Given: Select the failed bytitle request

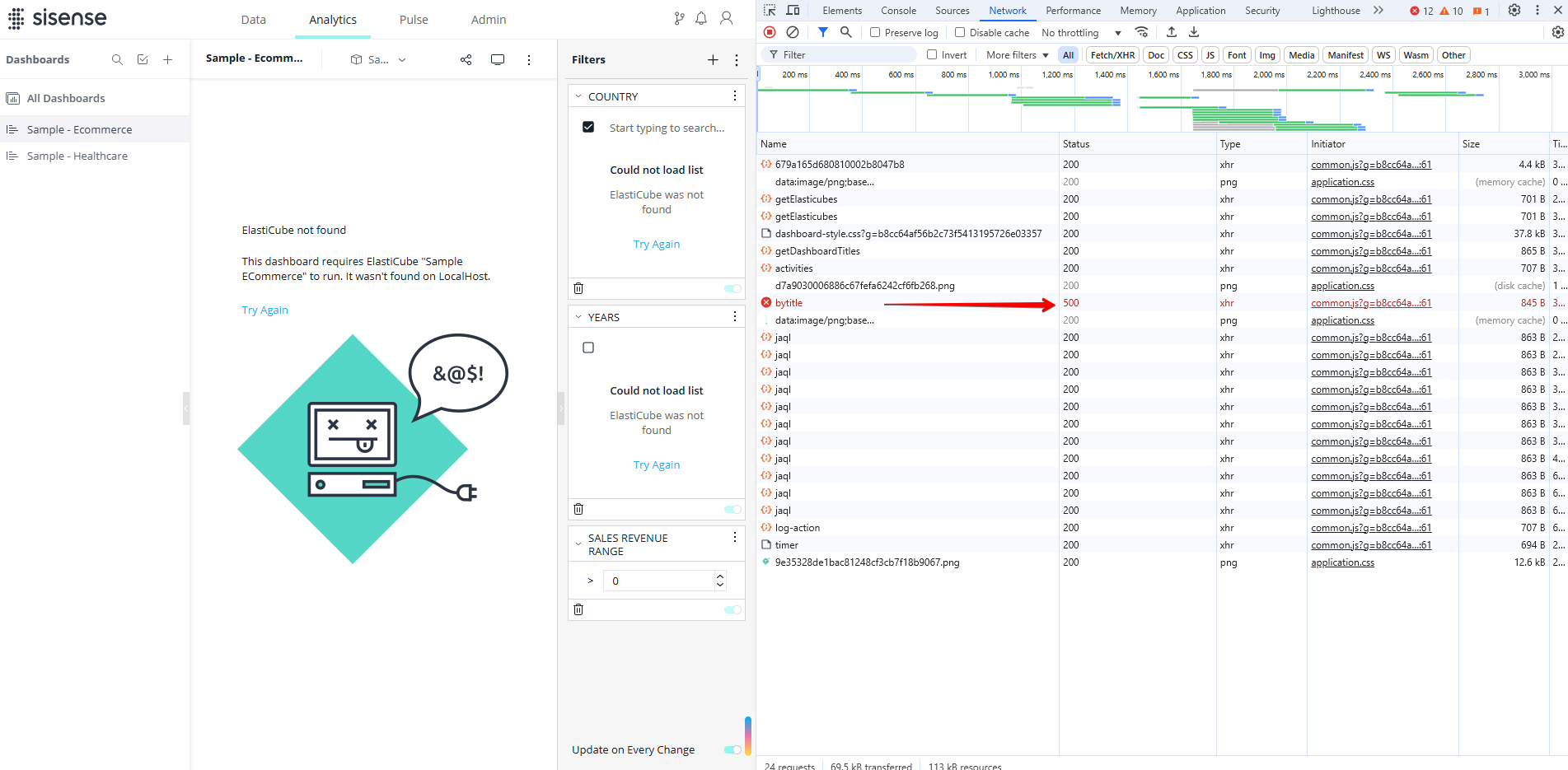Looking at the screenshot, I should point(789,303).
